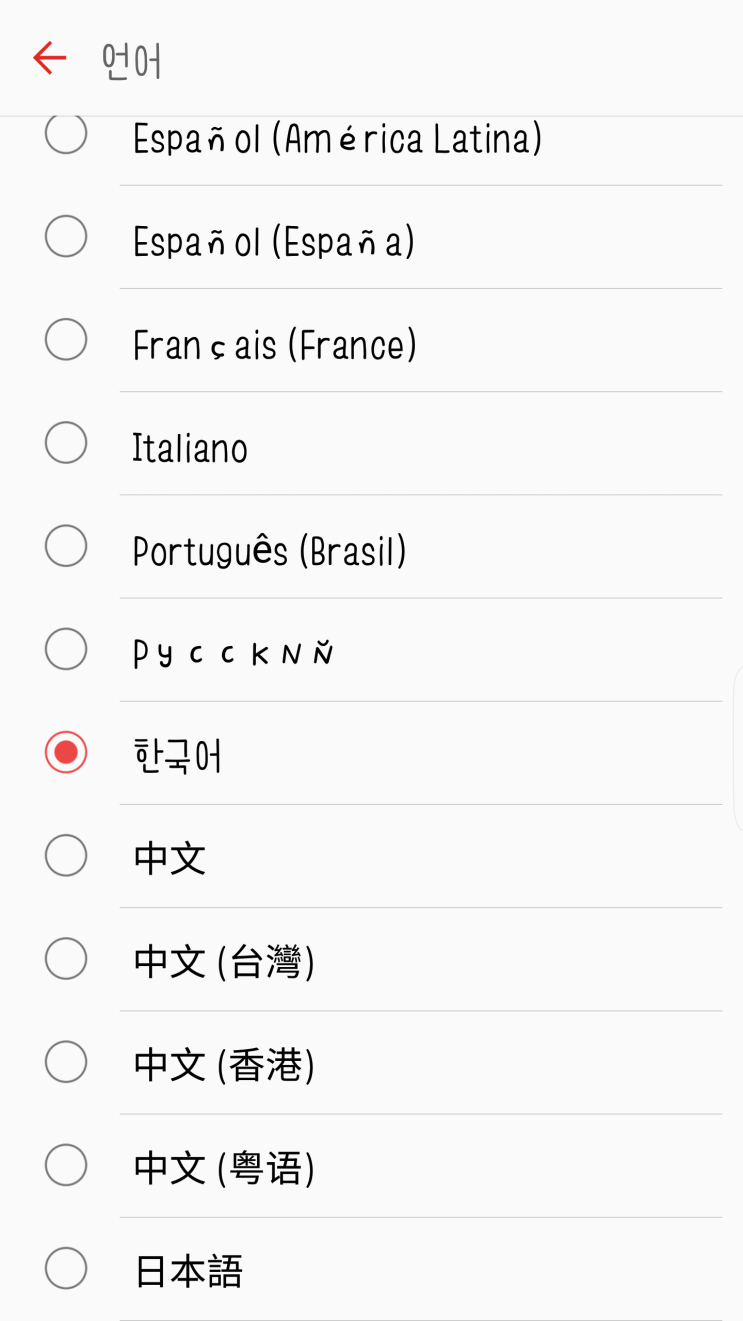Image resolution: width=743 pixels, height=1321 pixels.
Task: Tap the 日本語 language label
Action: click(188, 1271)
